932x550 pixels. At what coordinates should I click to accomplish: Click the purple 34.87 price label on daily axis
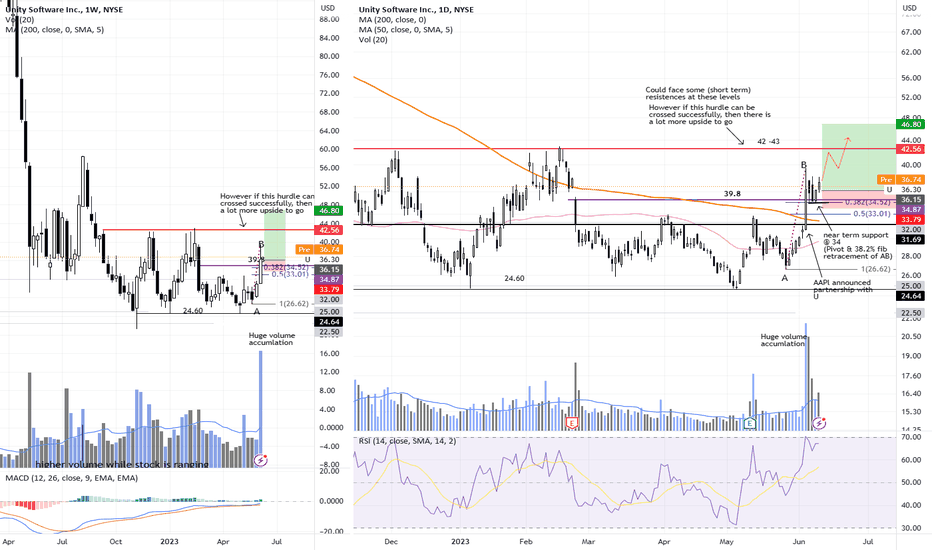911,209
